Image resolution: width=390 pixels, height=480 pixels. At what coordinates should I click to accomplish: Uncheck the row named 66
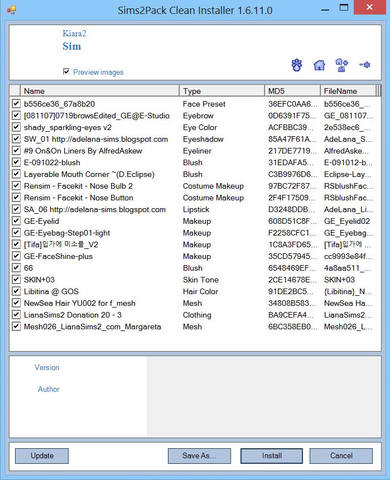(16, 268)
